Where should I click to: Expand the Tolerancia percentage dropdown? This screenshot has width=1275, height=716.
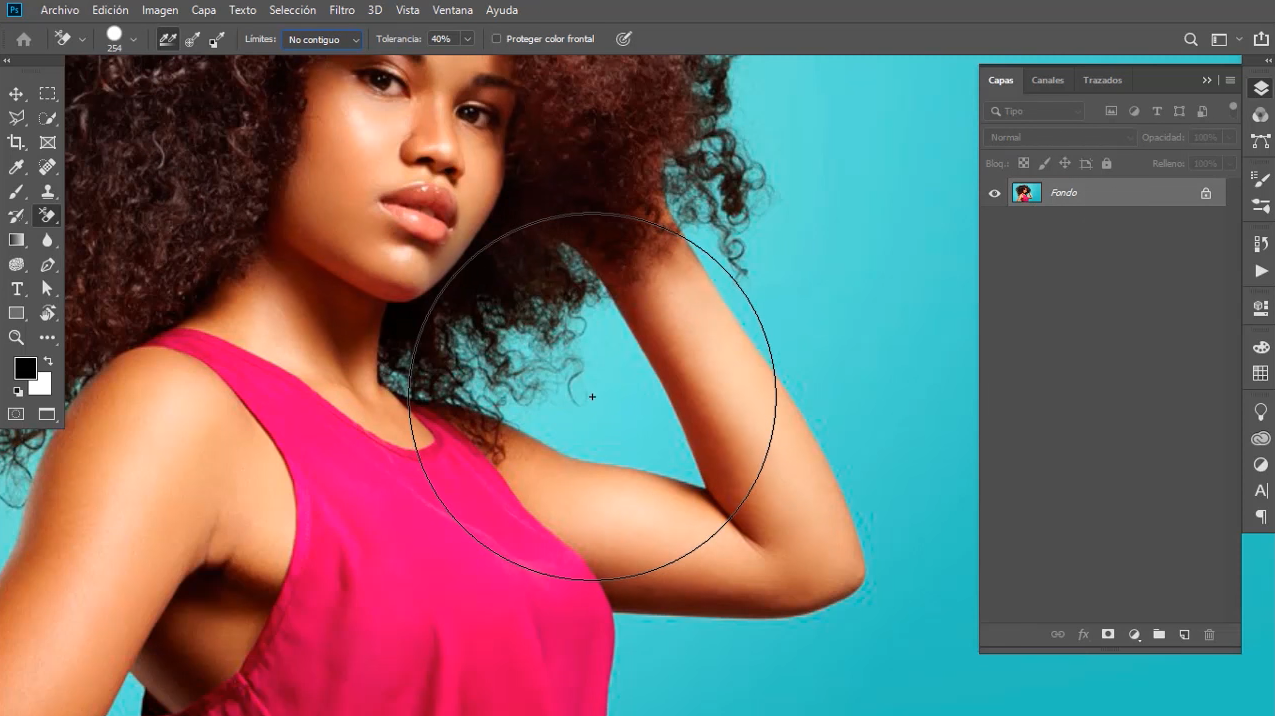point(466,39)
